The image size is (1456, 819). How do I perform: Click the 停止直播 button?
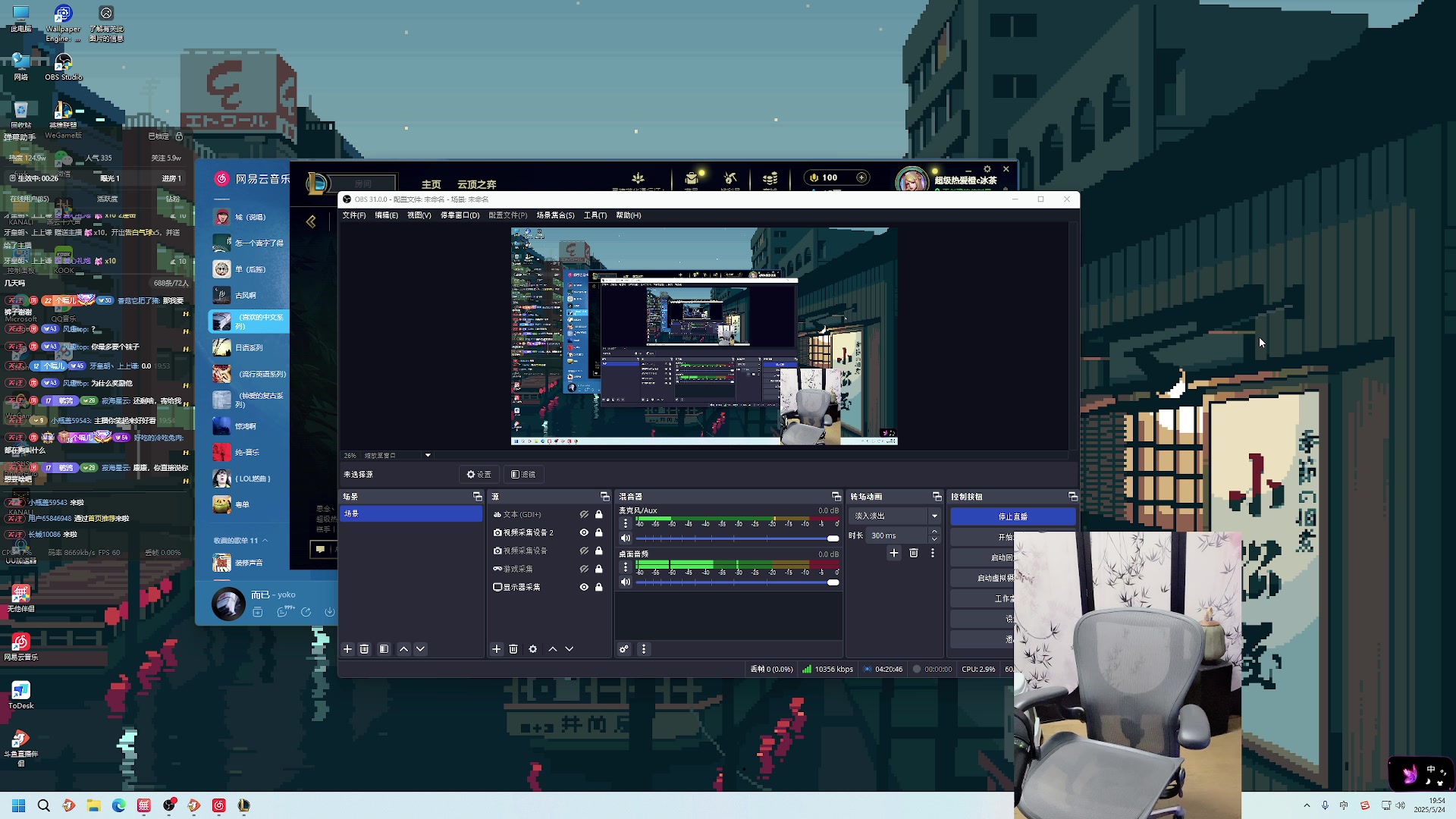point(1012,516)
